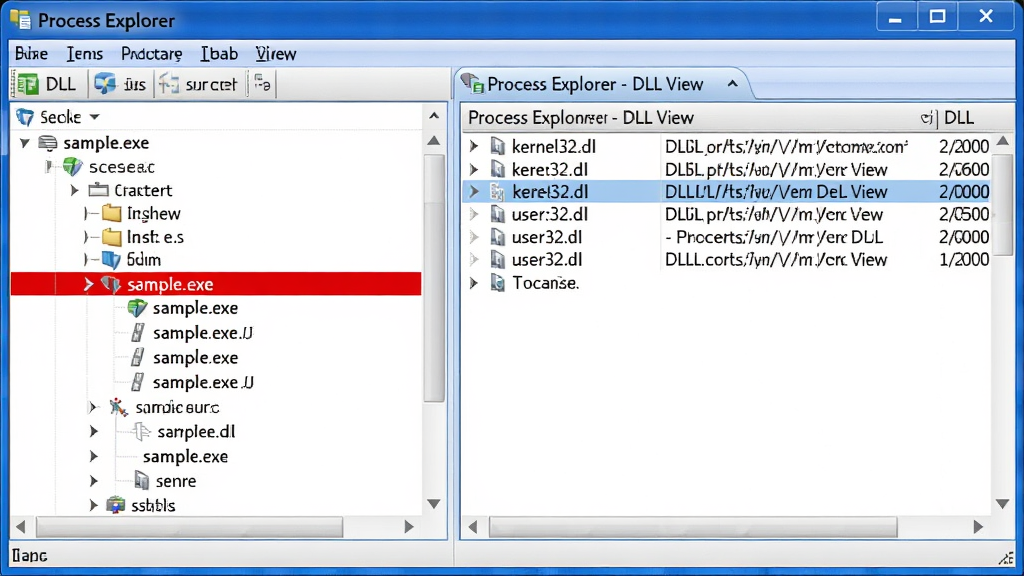Screen dimensions: 1024x576
Task: Click the Insh e.s folder icon
Action: [x=112, y=236]
